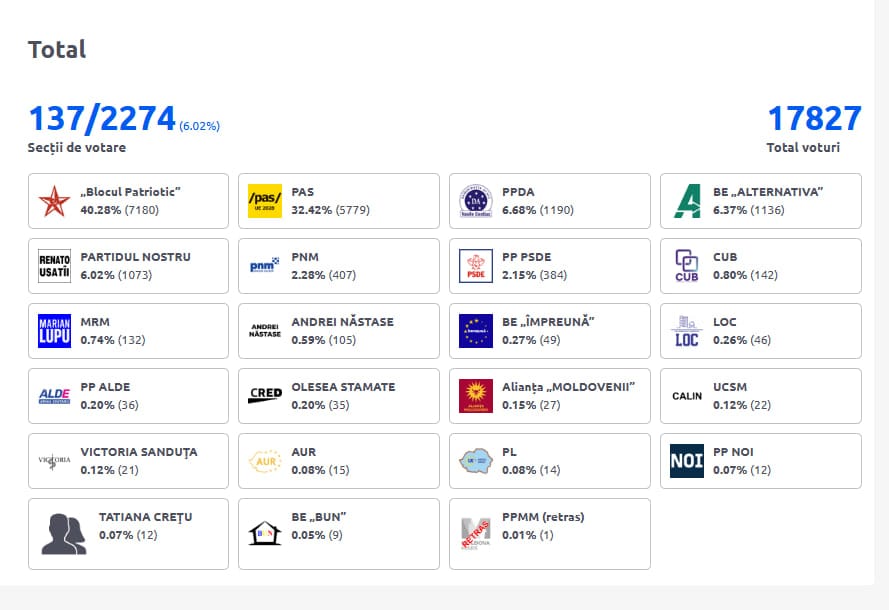Click the PPDA round blue emblem

point(476,201)
